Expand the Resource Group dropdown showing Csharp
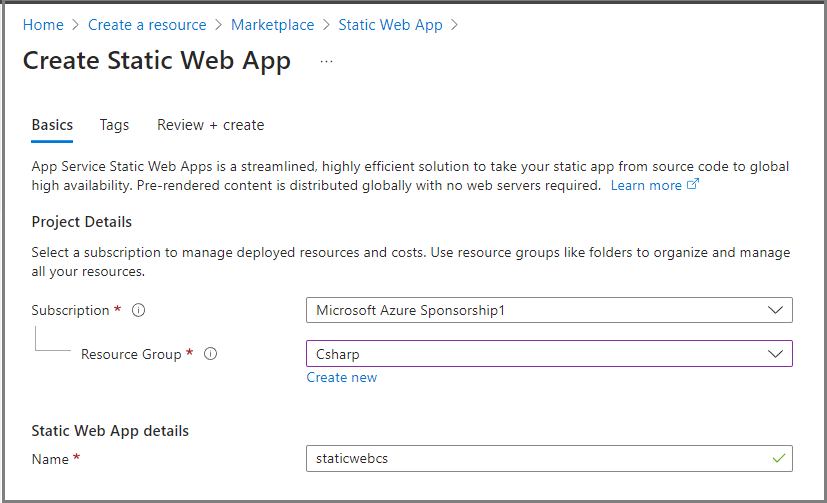 (x=549, y=354)
